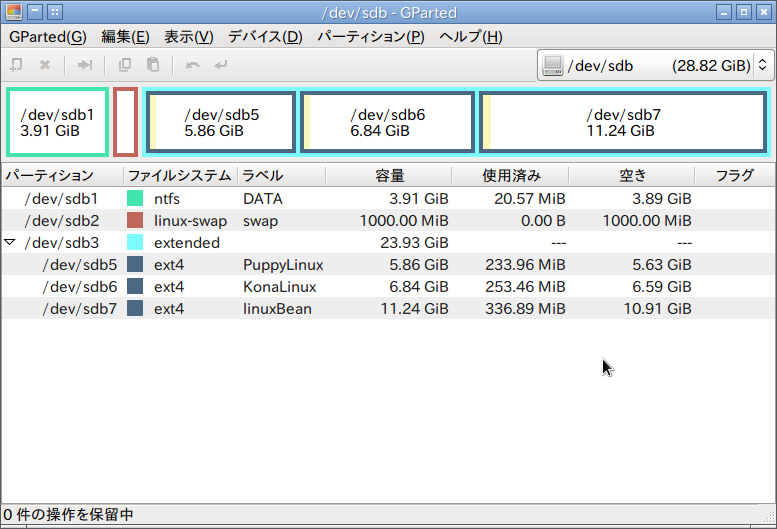Select the /dev/sdb2 row in partition list
777x529 pixels.
pyautogui.click(x=388, y=220)
